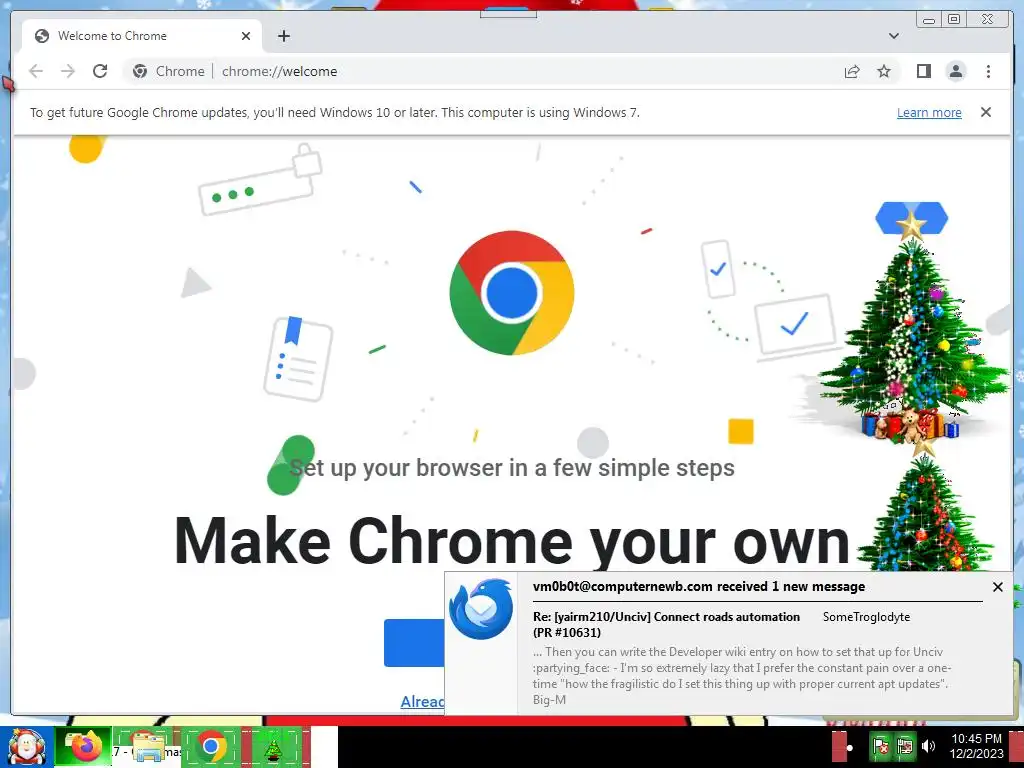Open the Action Center flag tray icon
The width and height of the screenshot is (1024, 768).
point(880,746)
